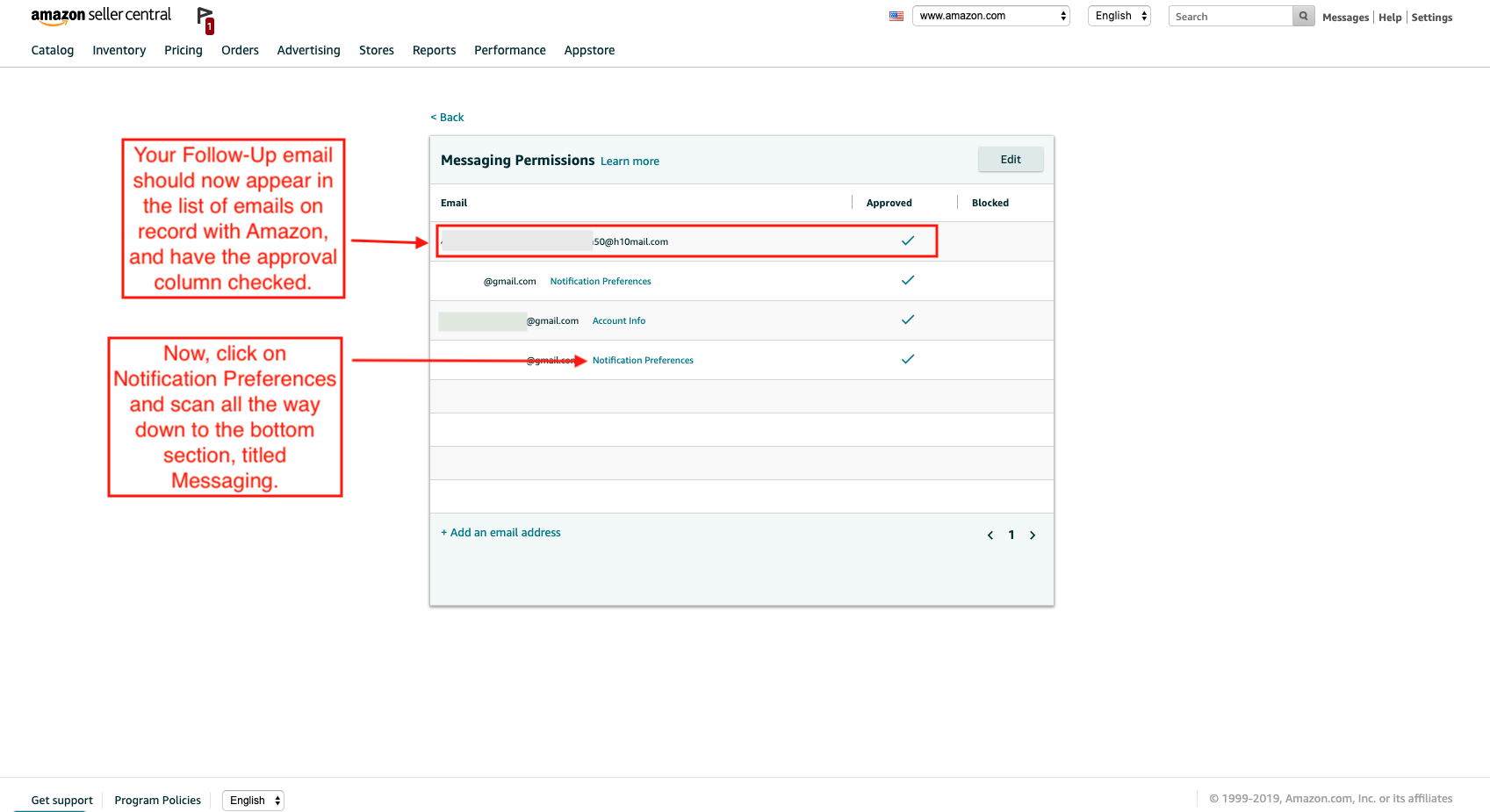The image size is (1490, 812).
Task: Go Back to previous page
Action: coord(448,118)
